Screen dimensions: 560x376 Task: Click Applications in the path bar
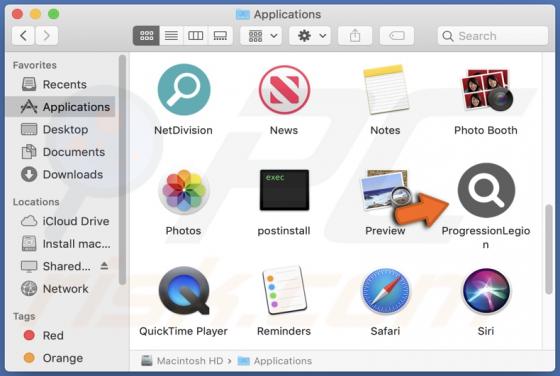click(275, 361)
